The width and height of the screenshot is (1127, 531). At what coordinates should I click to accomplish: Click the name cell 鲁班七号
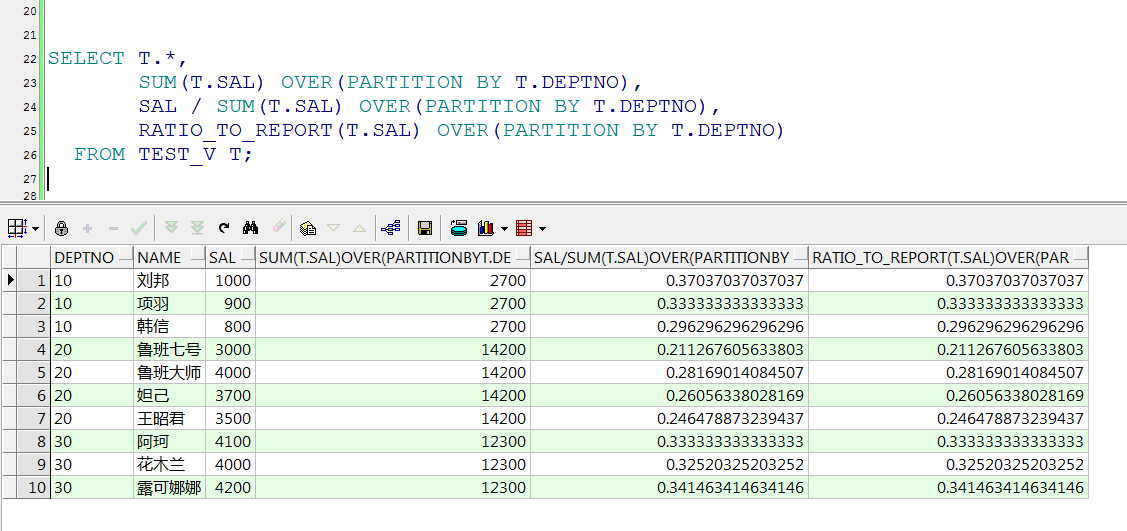[170, 349]
